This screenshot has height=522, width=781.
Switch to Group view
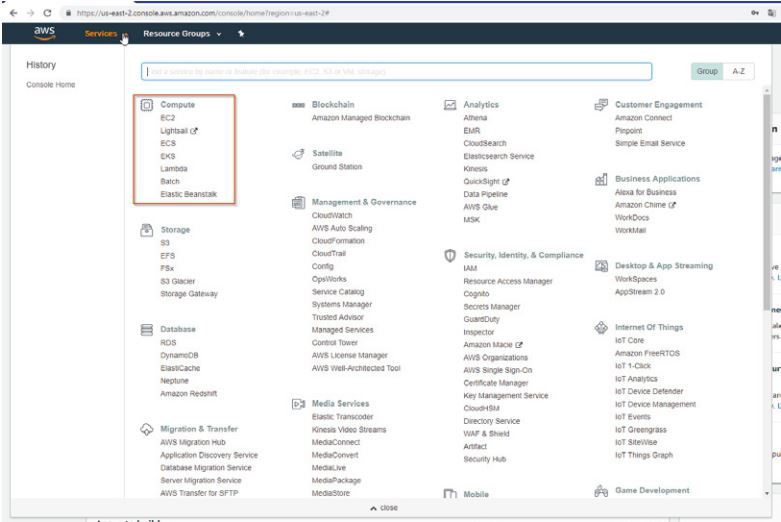click(x=707, y=71)
